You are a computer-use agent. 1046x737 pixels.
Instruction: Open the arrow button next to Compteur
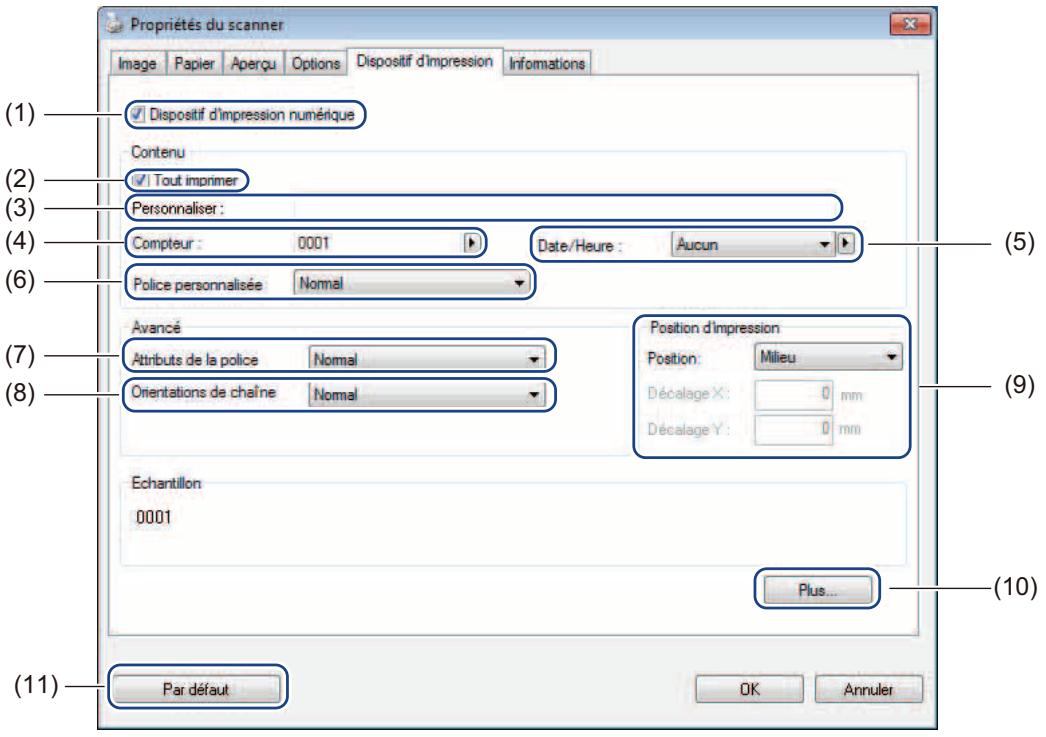(x=472, y=243)
